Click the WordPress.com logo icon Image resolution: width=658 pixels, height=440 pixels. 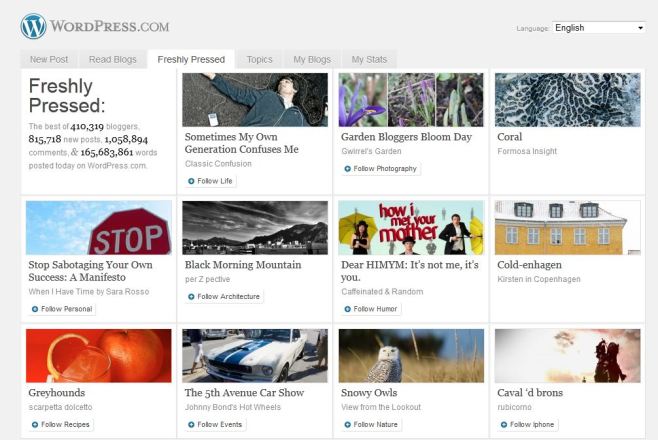click(33, 26)
